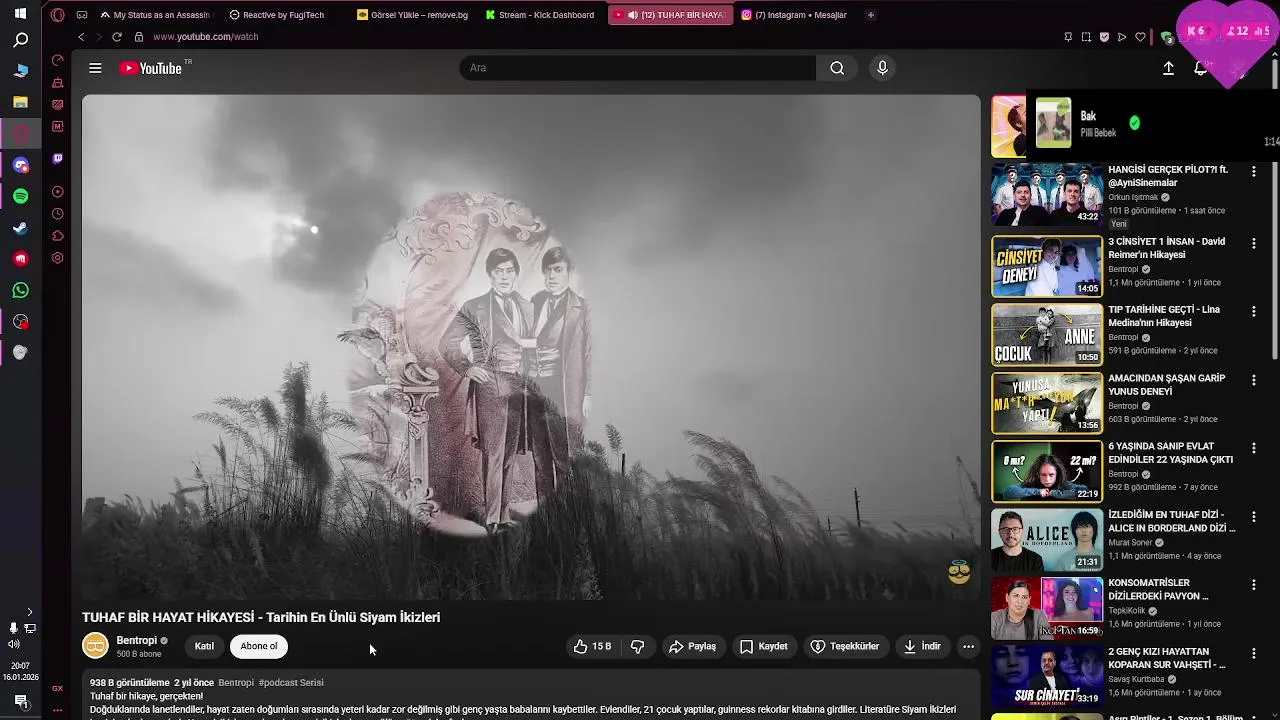Open a new browser tab
Viewport: 1280px width, 720px height.
[x=870, y=15]
